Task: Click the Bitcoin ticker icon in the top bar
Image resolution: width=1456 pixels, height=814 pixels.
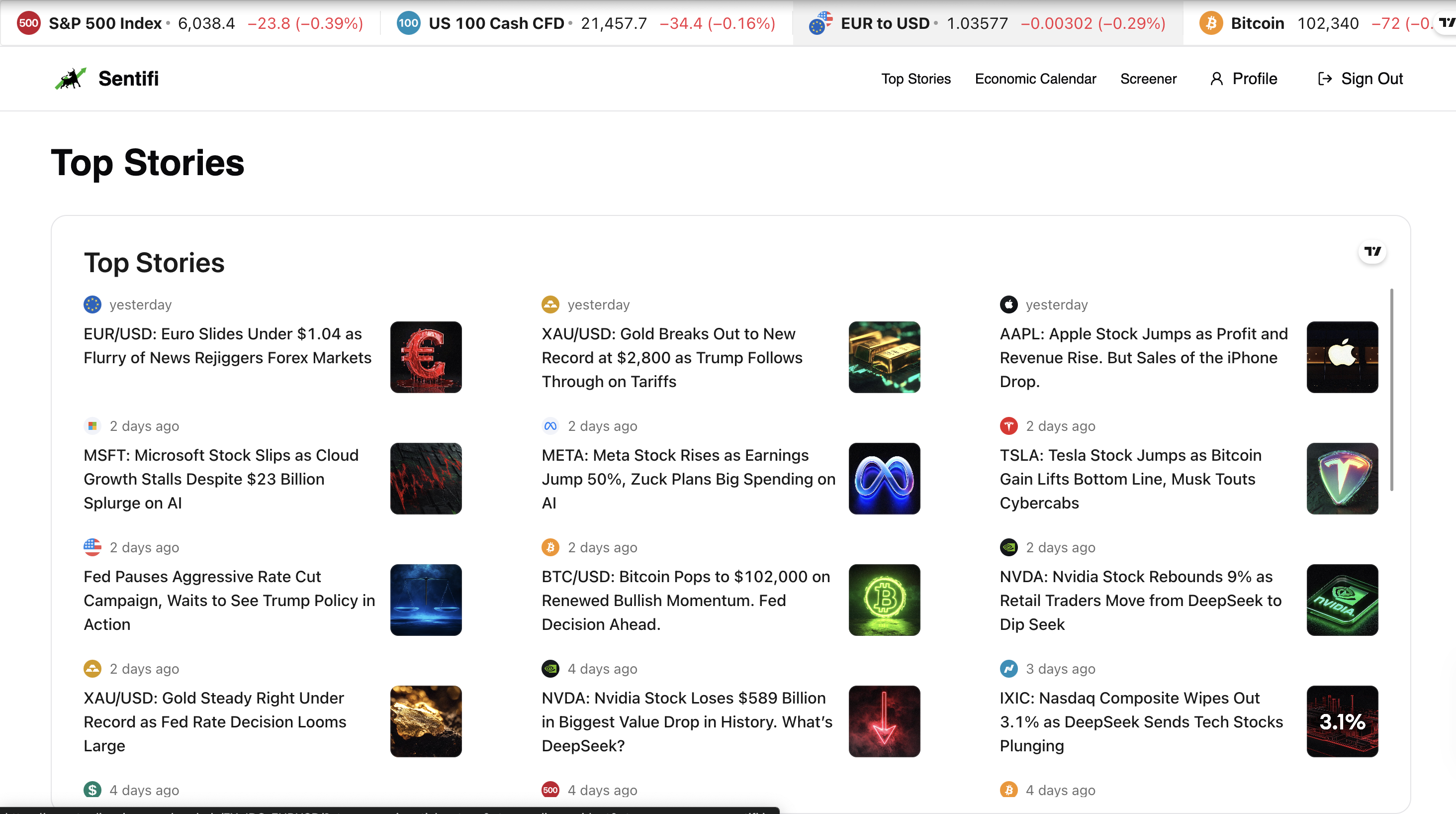Action: click(1211, 23)
